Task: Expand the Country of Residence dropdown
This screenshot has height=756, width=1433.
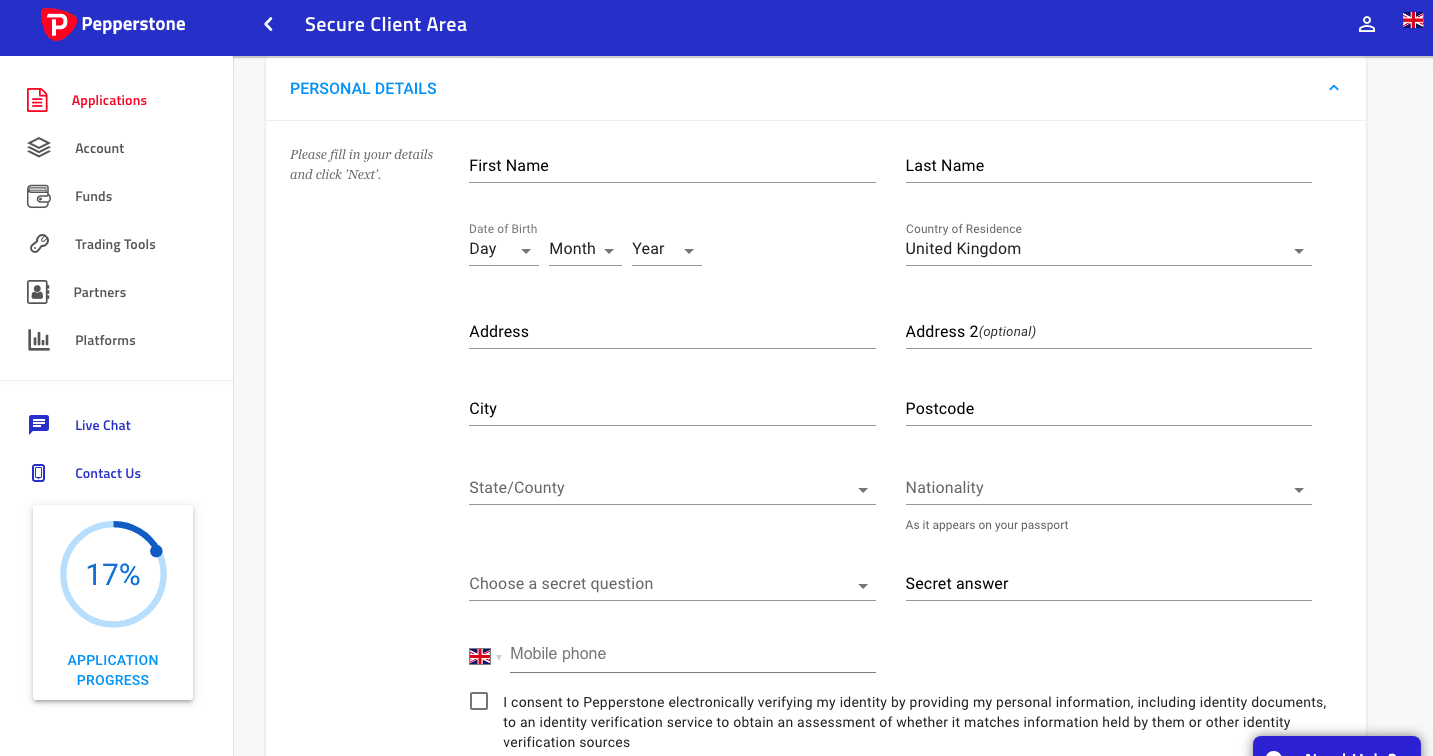Action: click(1107, 250)
